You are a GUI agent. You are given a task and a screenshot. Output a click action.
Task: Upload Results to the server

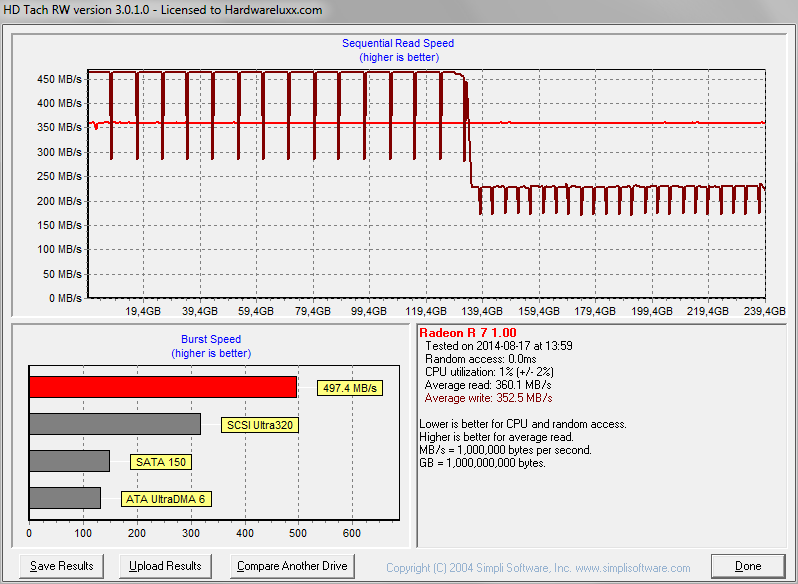165,566
